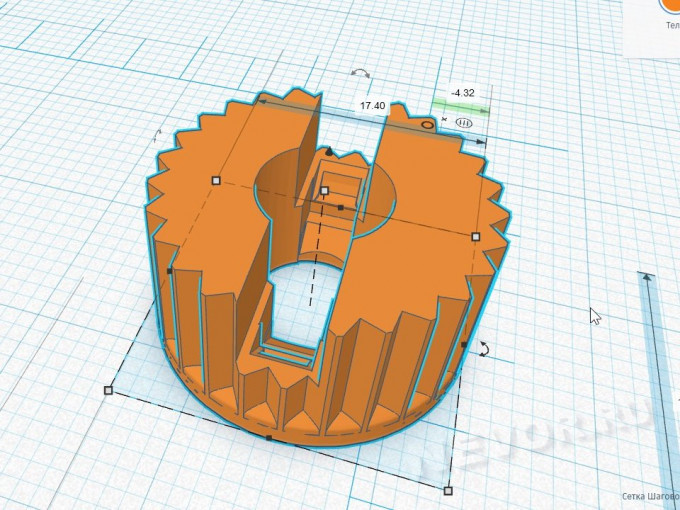Edit the -4.32 offset value
Image resolution: width=680 pixels, height=510 pixels.
[463, 93]
